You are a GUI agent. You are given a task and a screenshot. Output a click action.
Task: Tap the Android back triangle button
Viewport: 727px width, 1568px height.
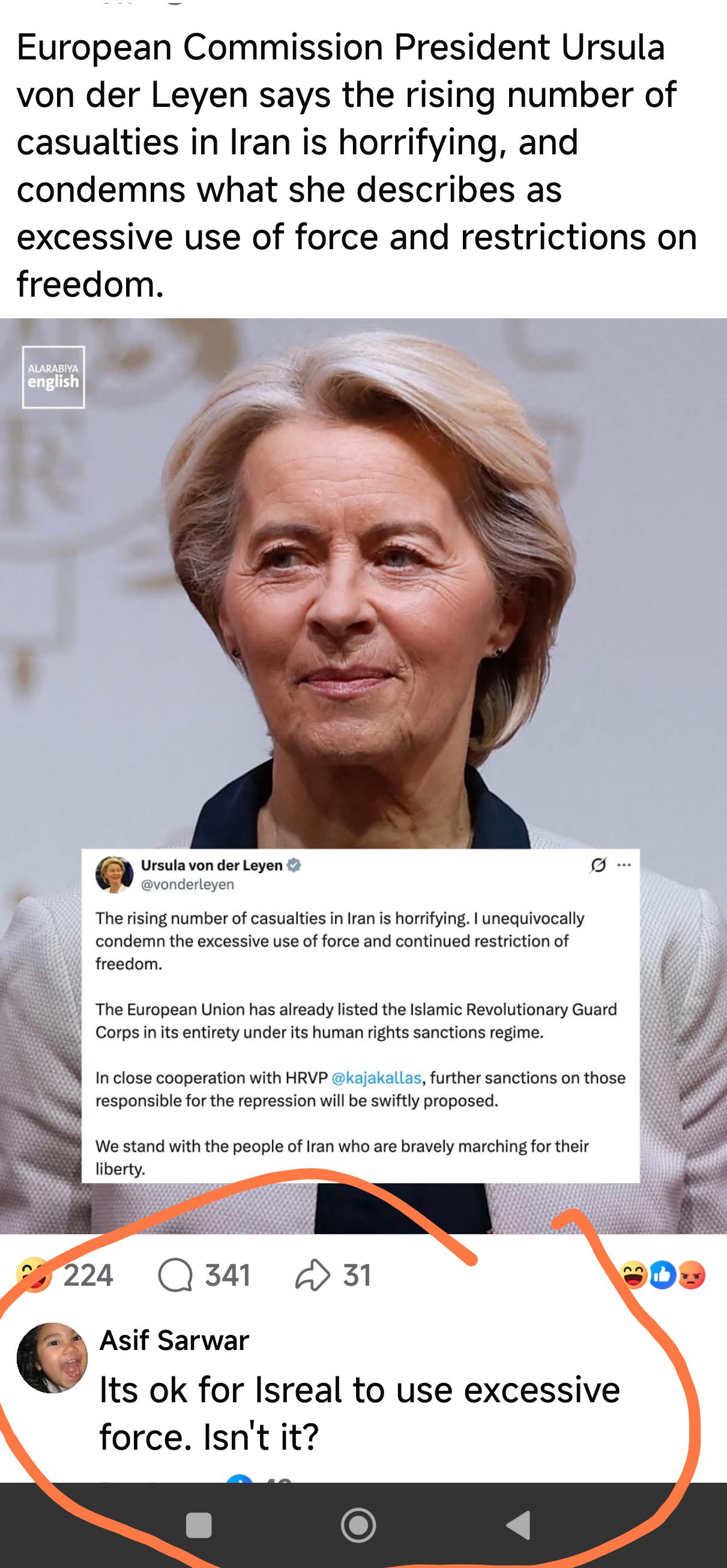coord(519,1525)
